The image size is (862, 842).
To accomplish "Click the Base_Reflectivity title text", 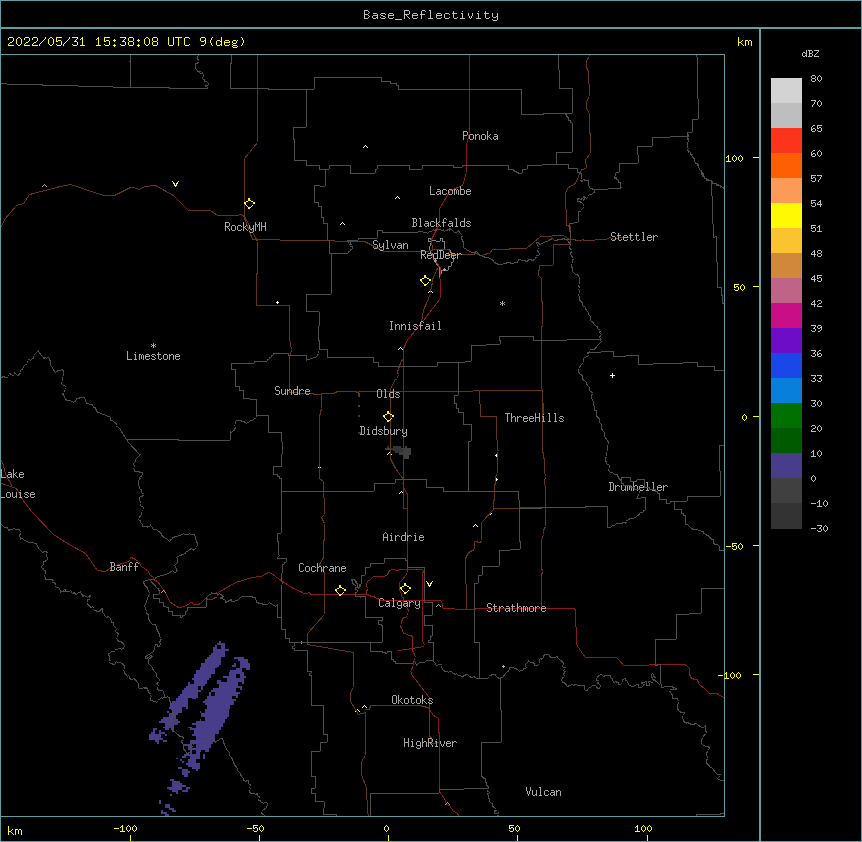I will point(431,15).
